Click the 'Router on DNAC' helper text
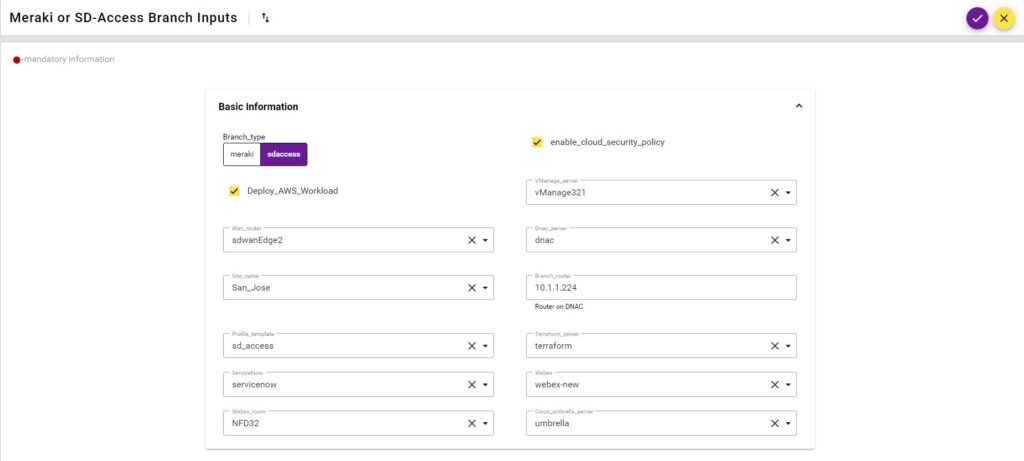 tap(558, 306)
